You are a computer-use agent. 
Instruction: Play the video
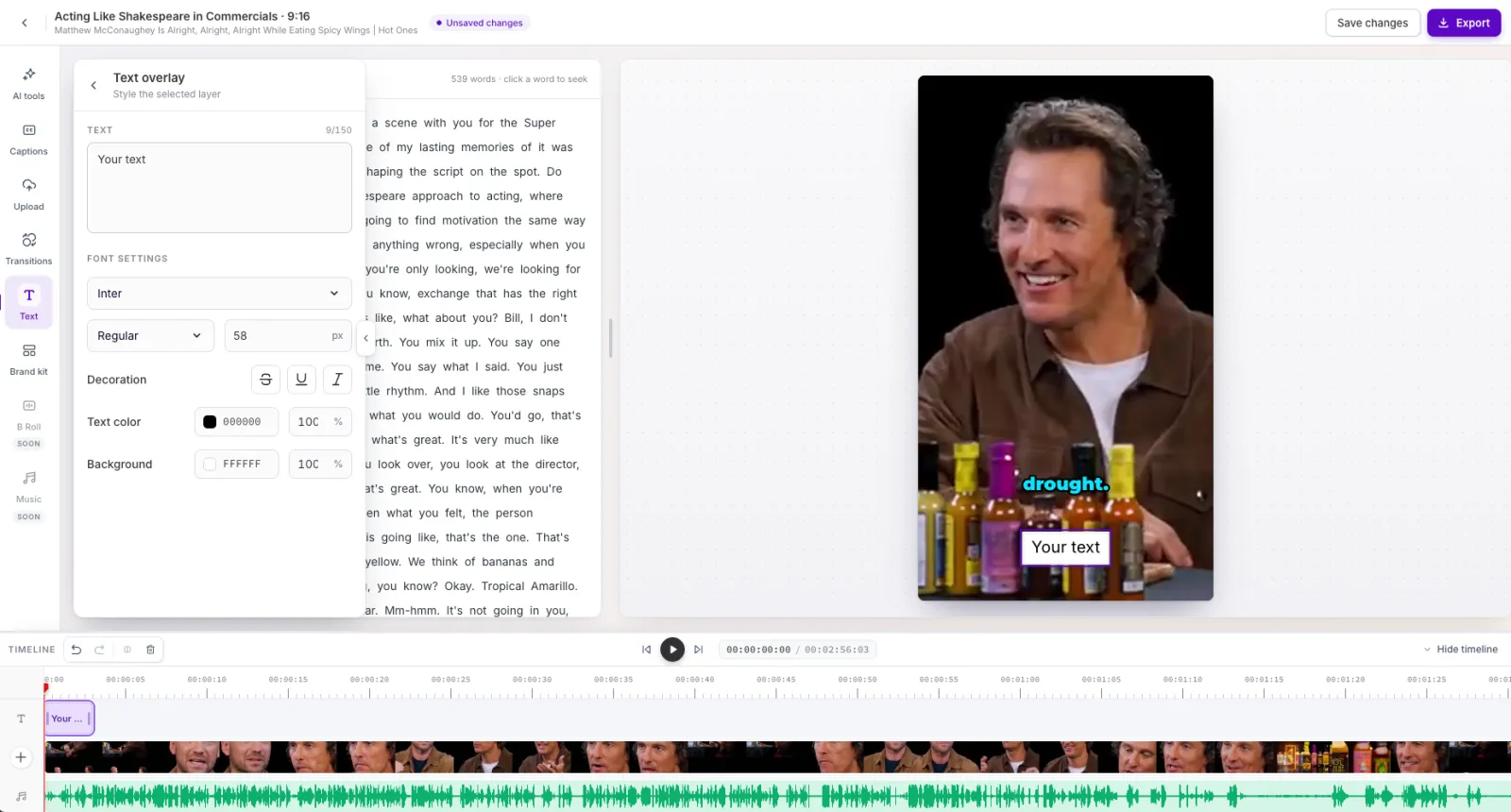(x=672, y=650)
